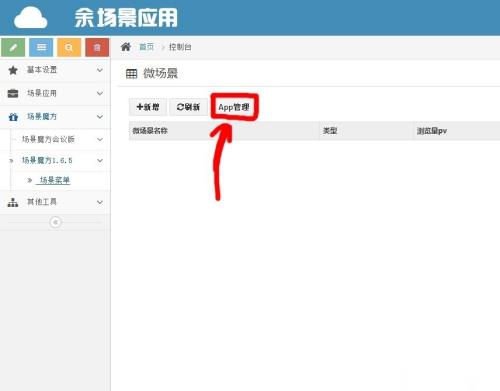Click the +新增 button
The height and width of the screenshot is (391, 500).
(148, 107)
